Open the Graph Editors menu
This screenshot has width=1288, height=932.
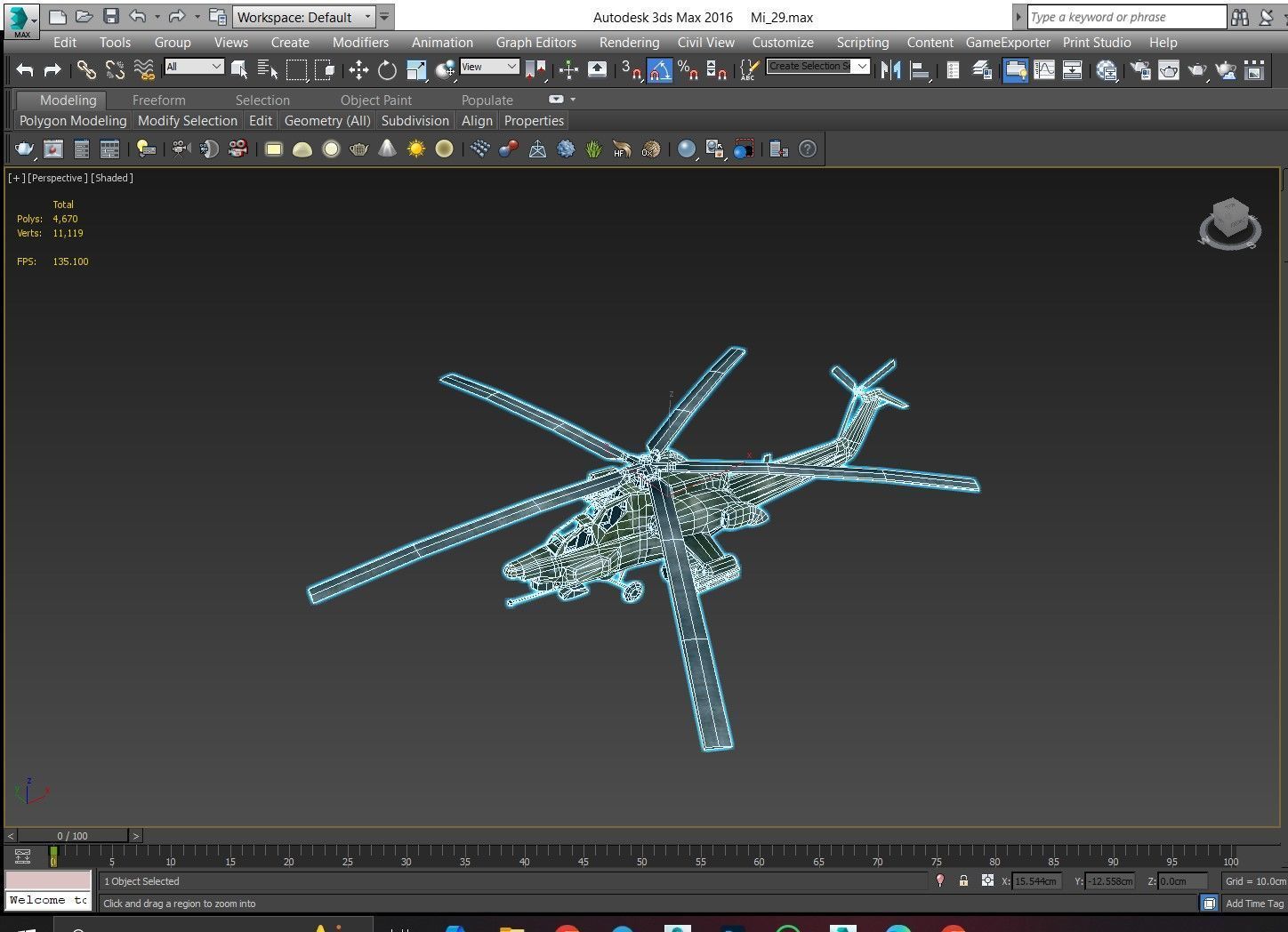point(536,42)
